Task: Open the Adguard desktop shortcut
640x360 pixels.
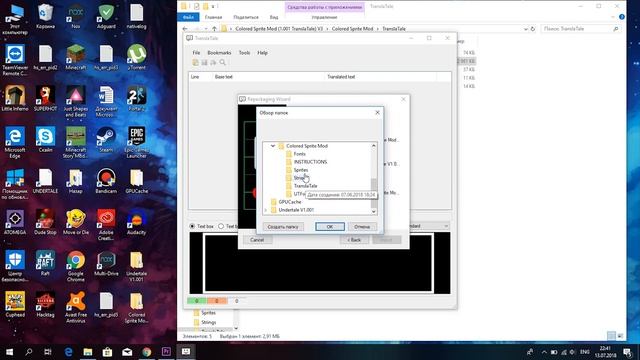Action: [x=106, y=16]
